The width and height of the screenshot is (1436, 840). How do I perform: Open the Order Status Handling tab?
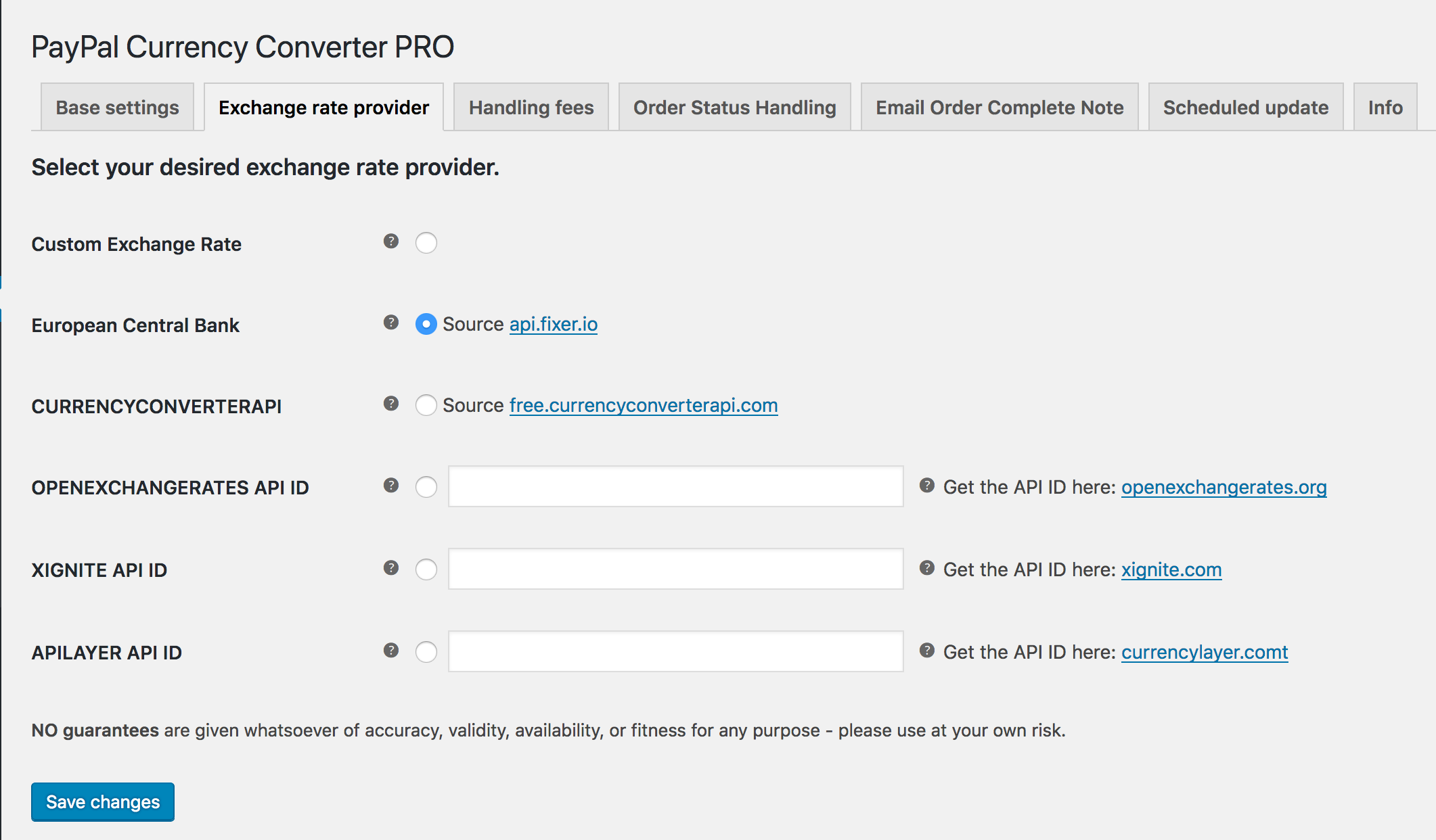[734, 107]
